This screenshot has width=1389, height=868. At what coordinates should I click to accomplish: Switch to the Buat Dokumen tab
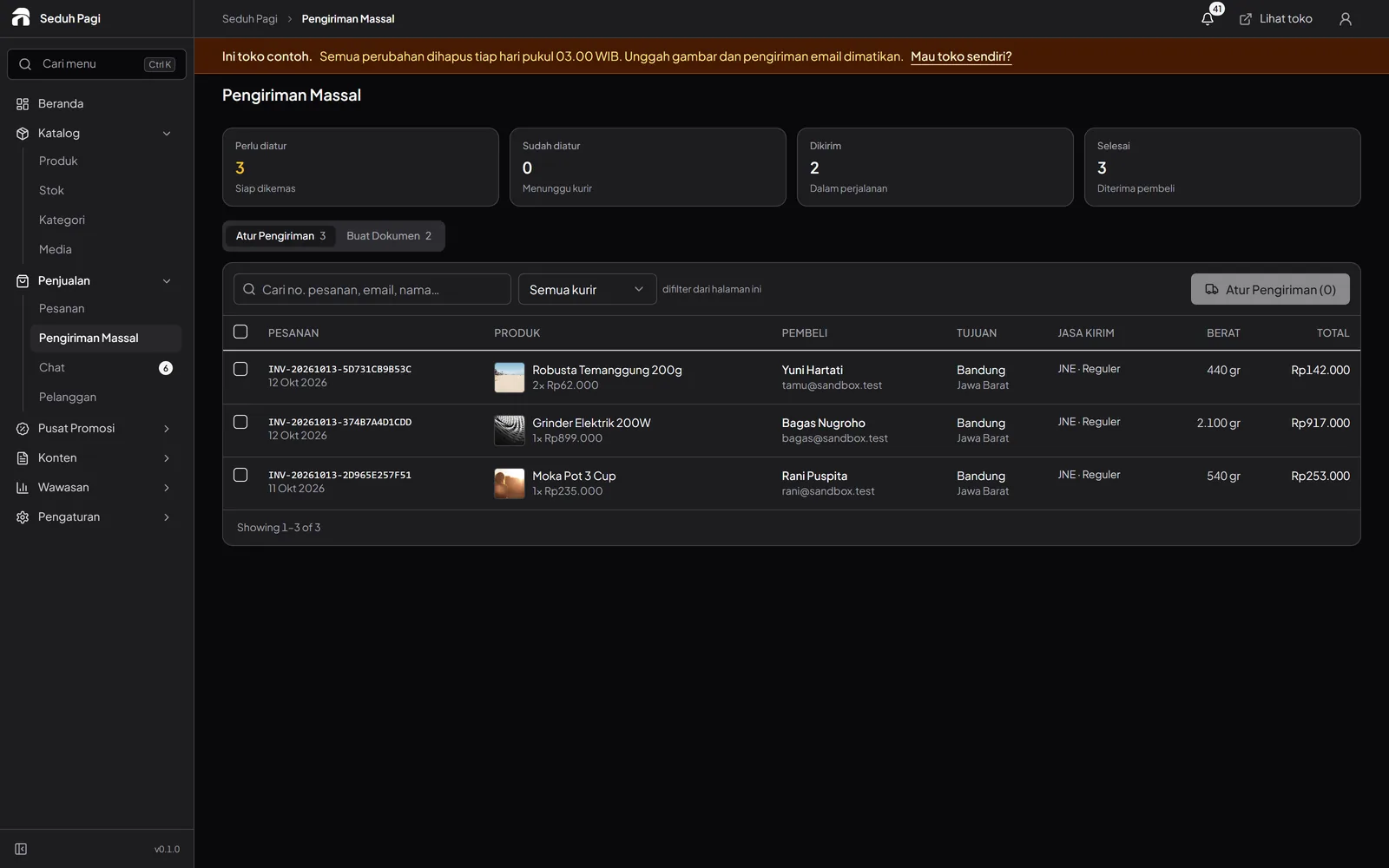pyautogui.click(x=389, y=236)
